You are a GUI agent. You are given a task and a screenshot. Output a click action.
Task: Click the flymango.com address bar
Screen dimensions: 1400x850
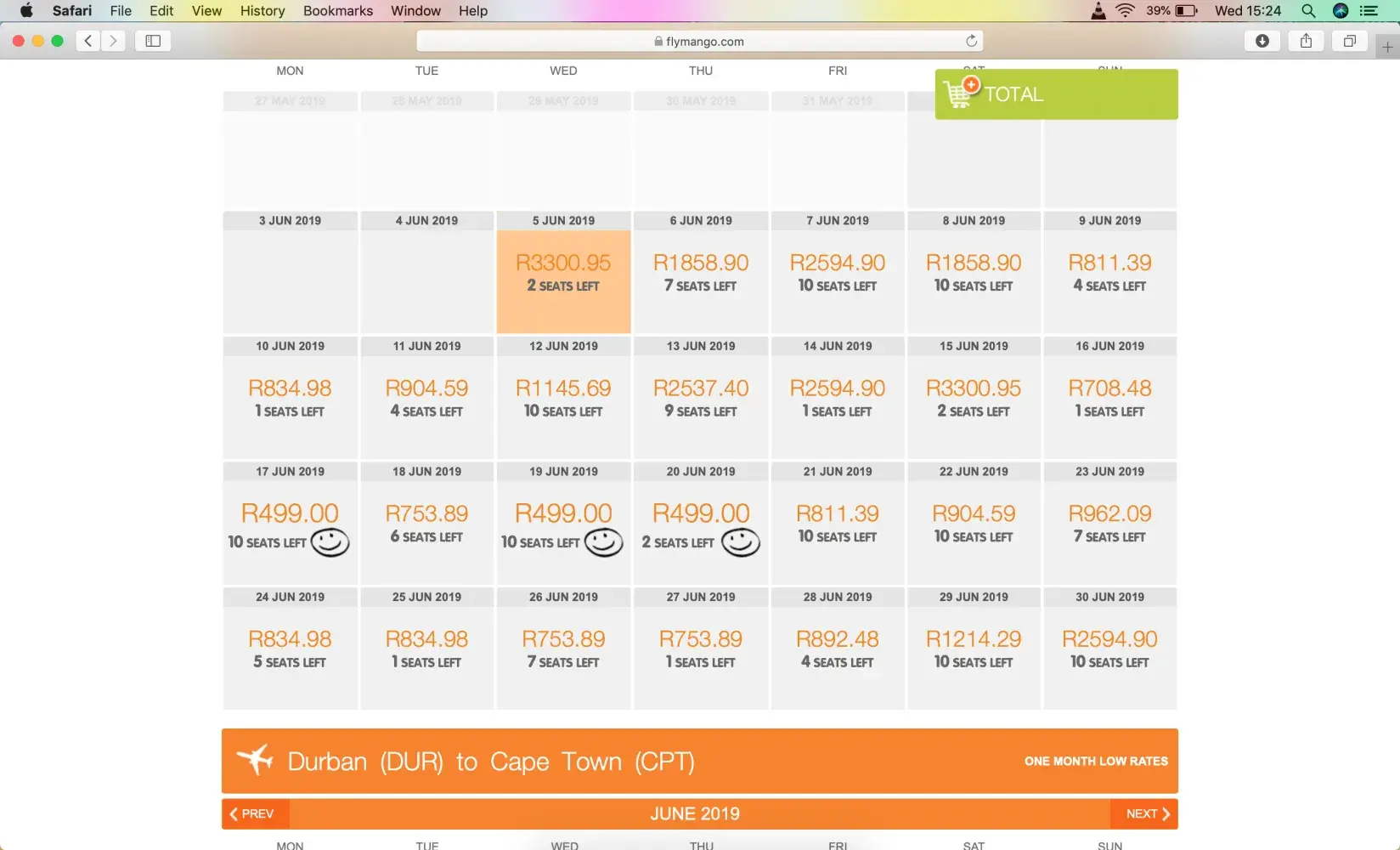pyautogui.click(x=699, y=41)
